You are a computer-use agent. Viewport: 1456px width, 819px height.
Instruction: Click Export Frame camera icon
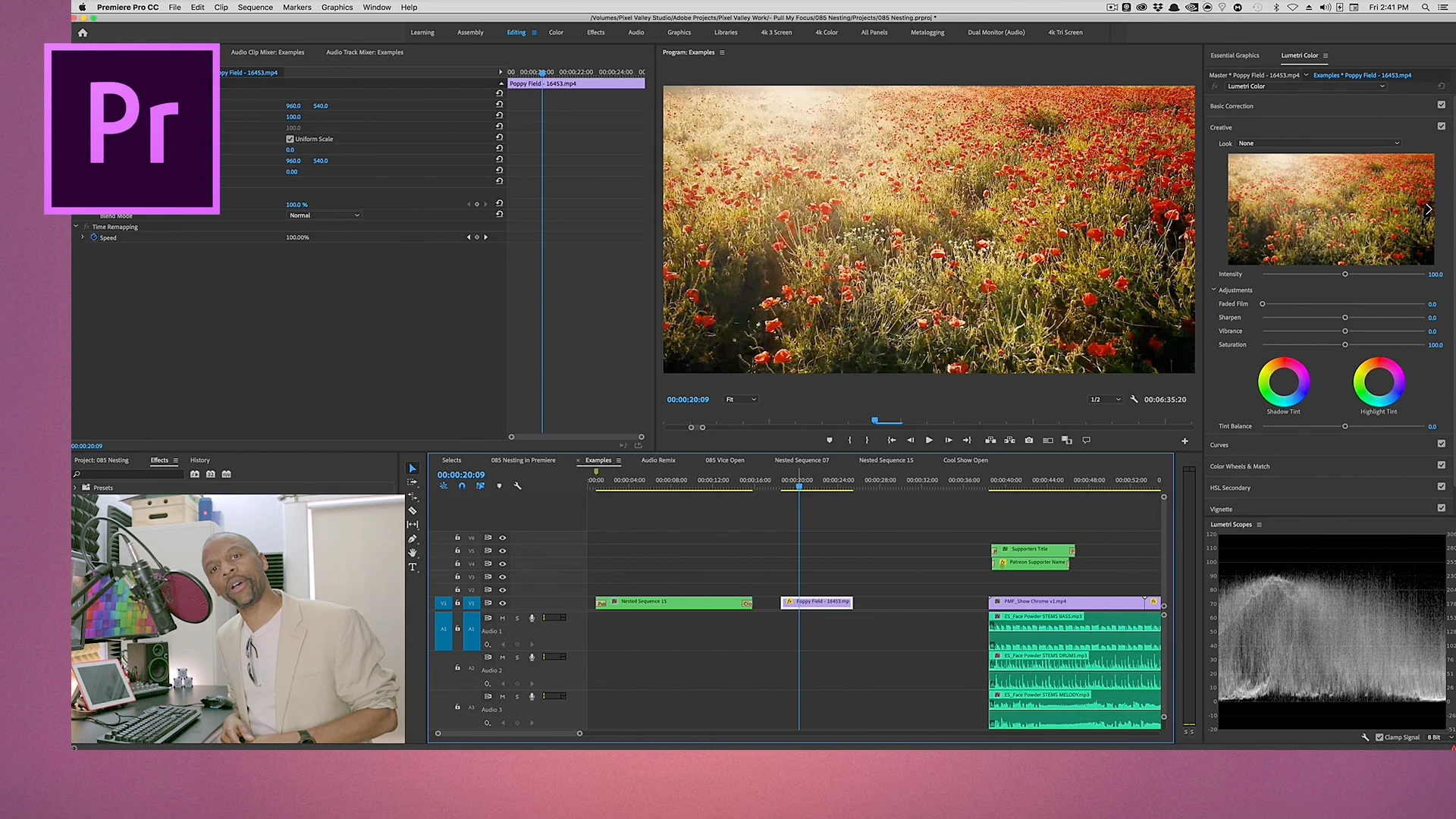point(1029,440)
